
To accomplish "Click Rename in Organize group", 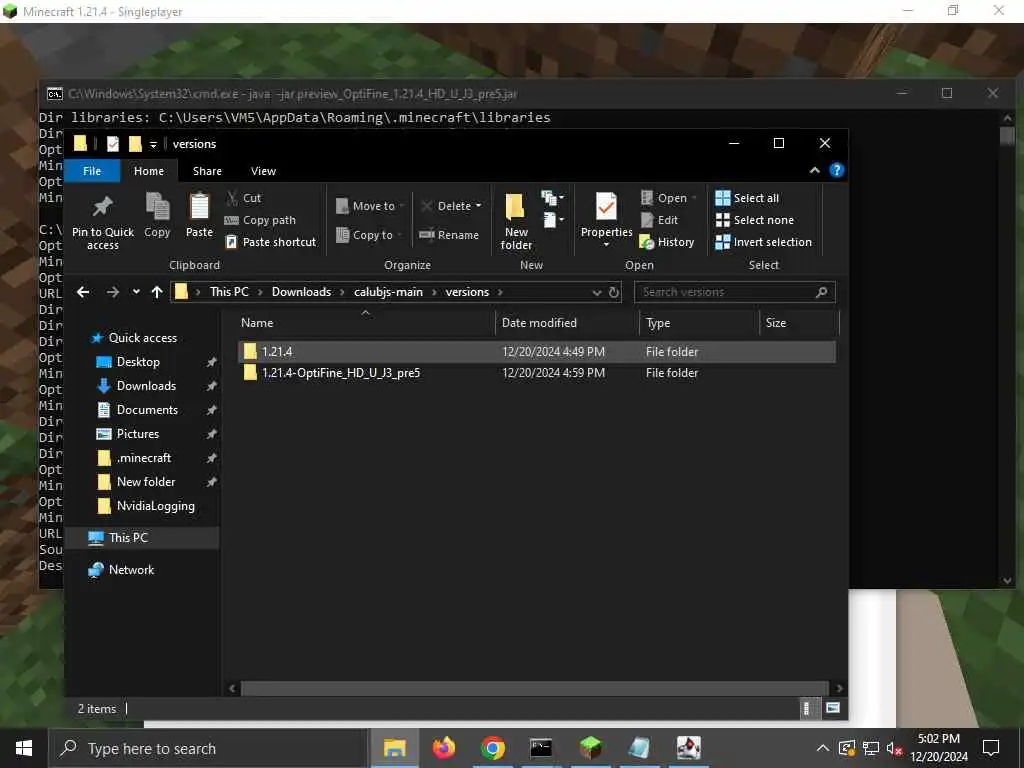I will click(x=449, y=235).
